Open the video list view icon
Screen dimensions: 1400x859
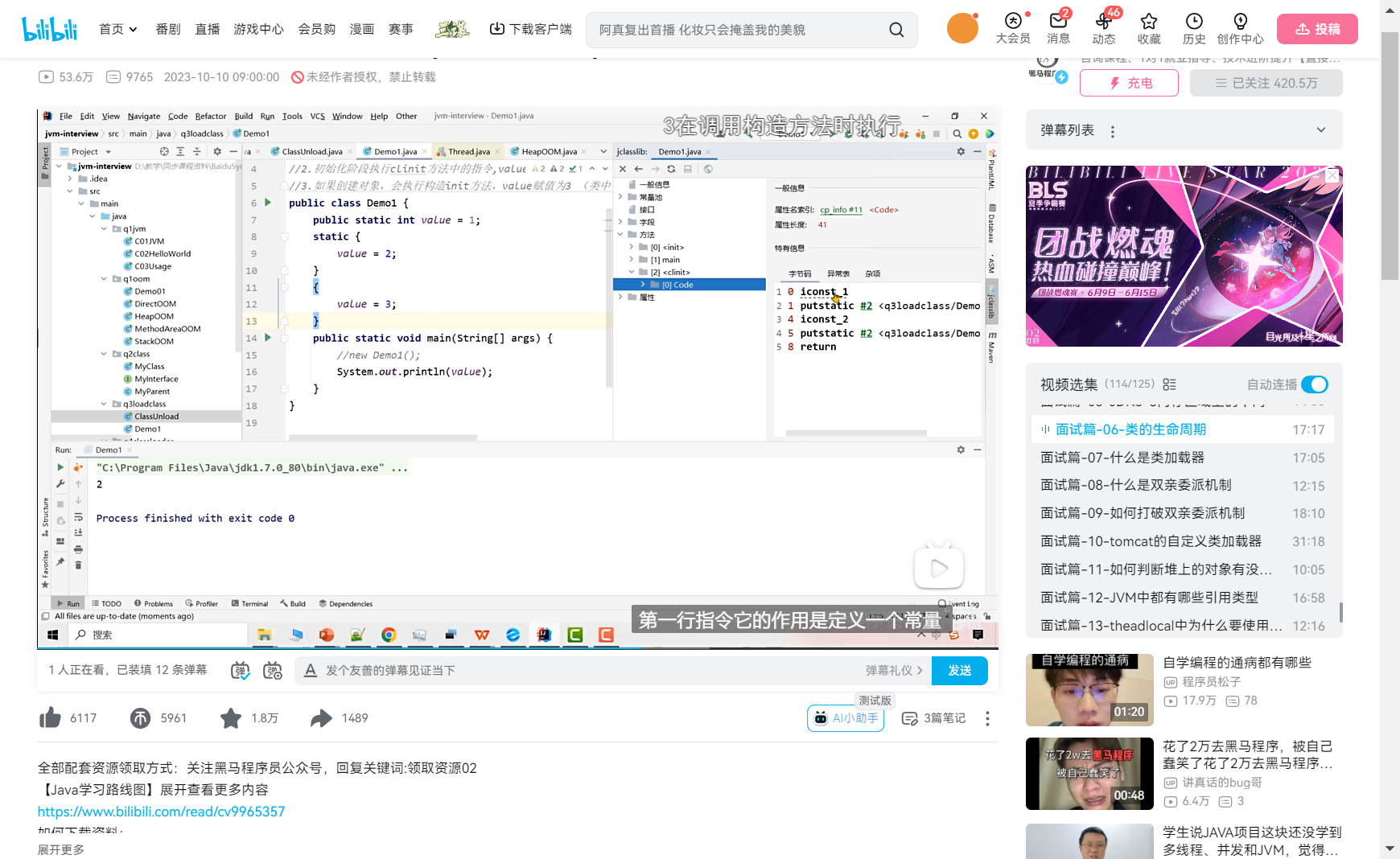click(1170, 384)
